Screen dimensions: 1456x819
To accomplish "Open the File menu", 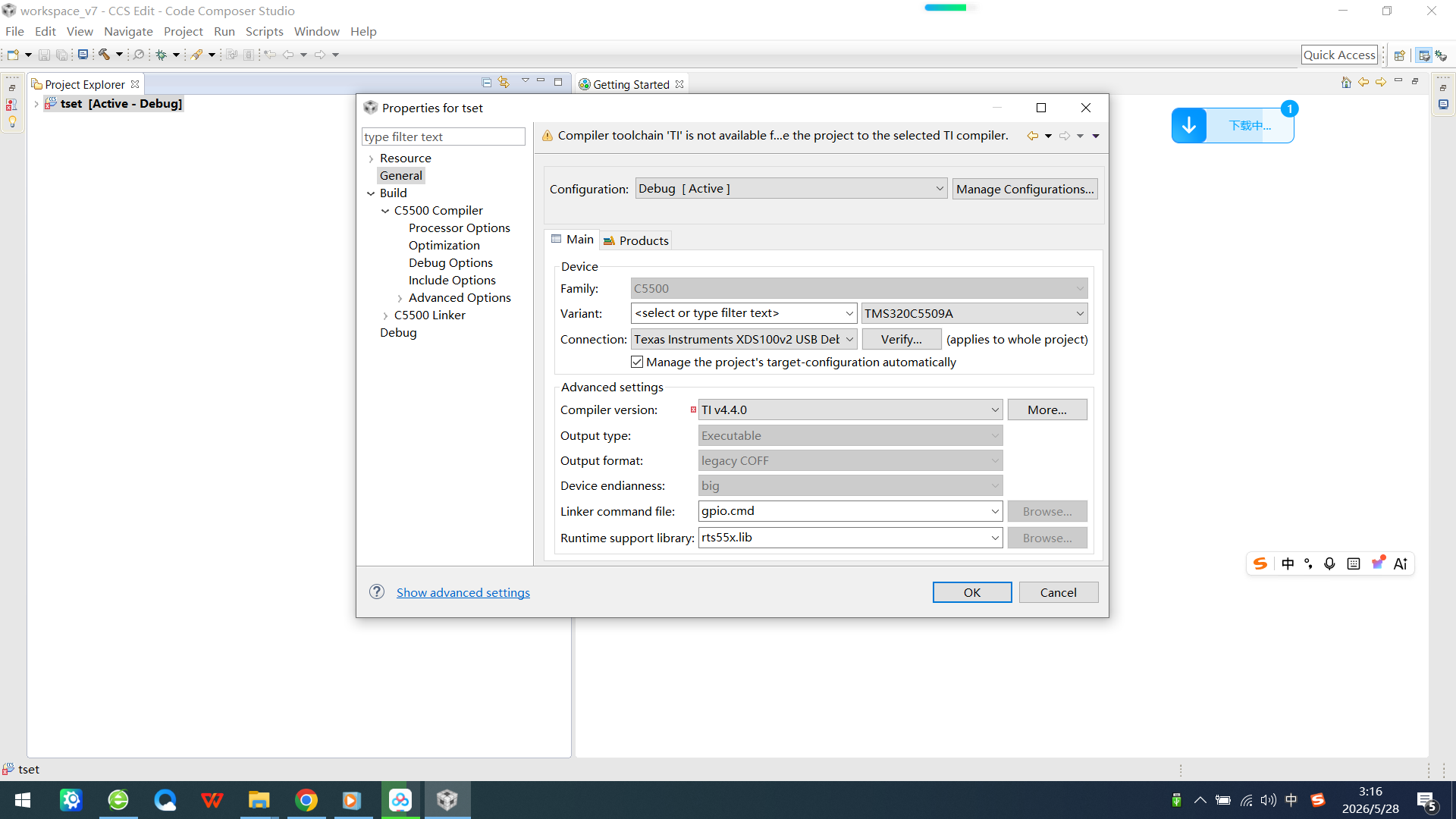I will (x=14, y=32).
